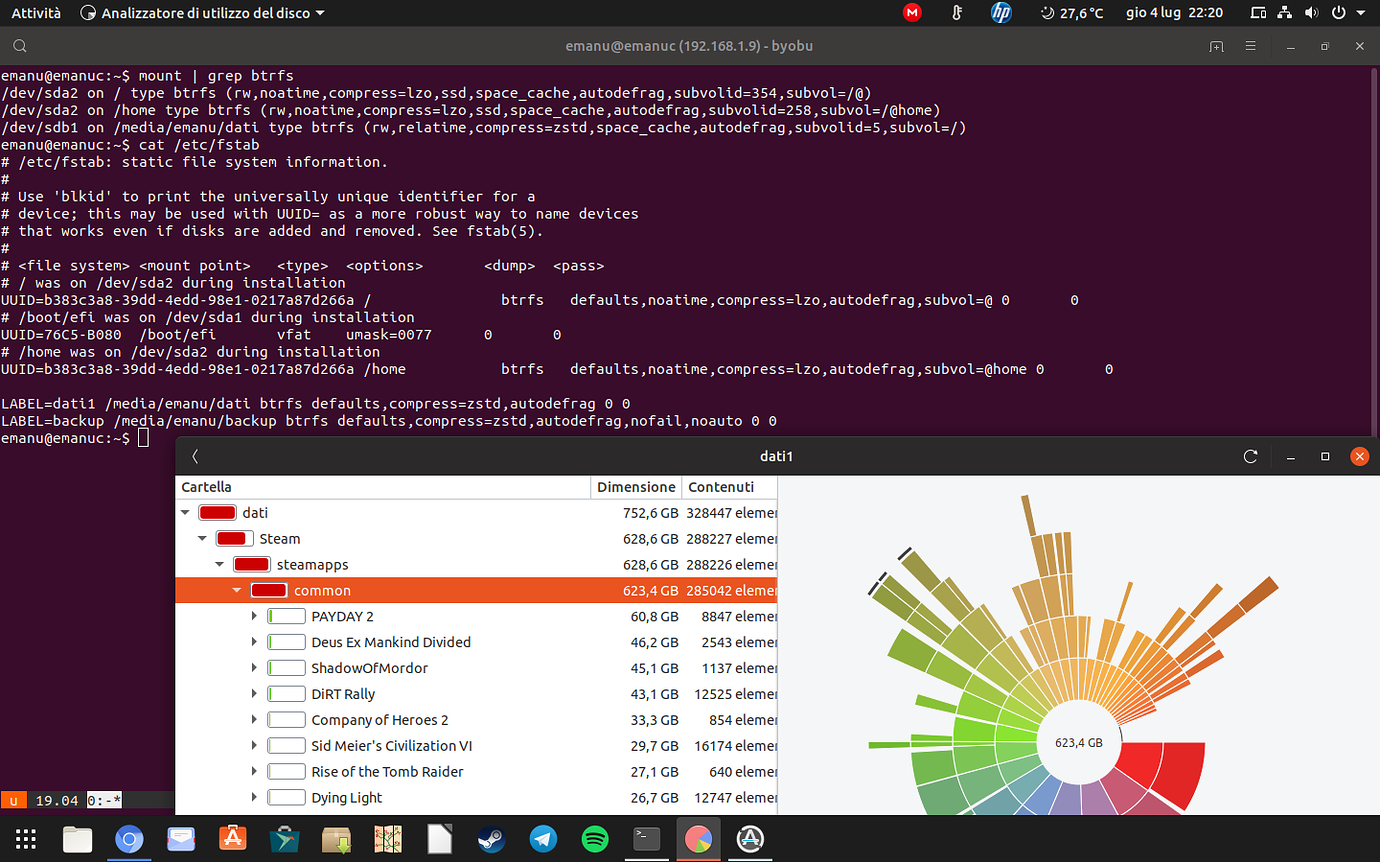
Task: Collapse the common folder in the tree
Action: tap(236, 590)
